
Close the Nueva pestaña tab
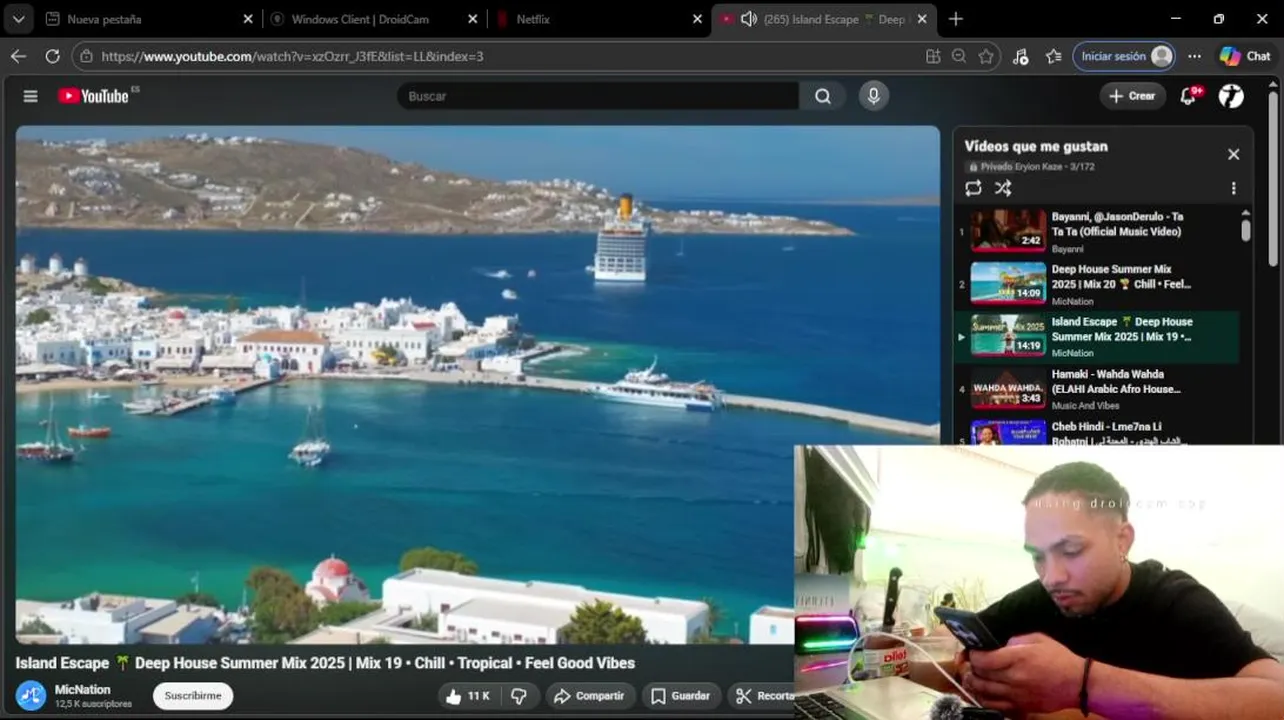(248, 19)
